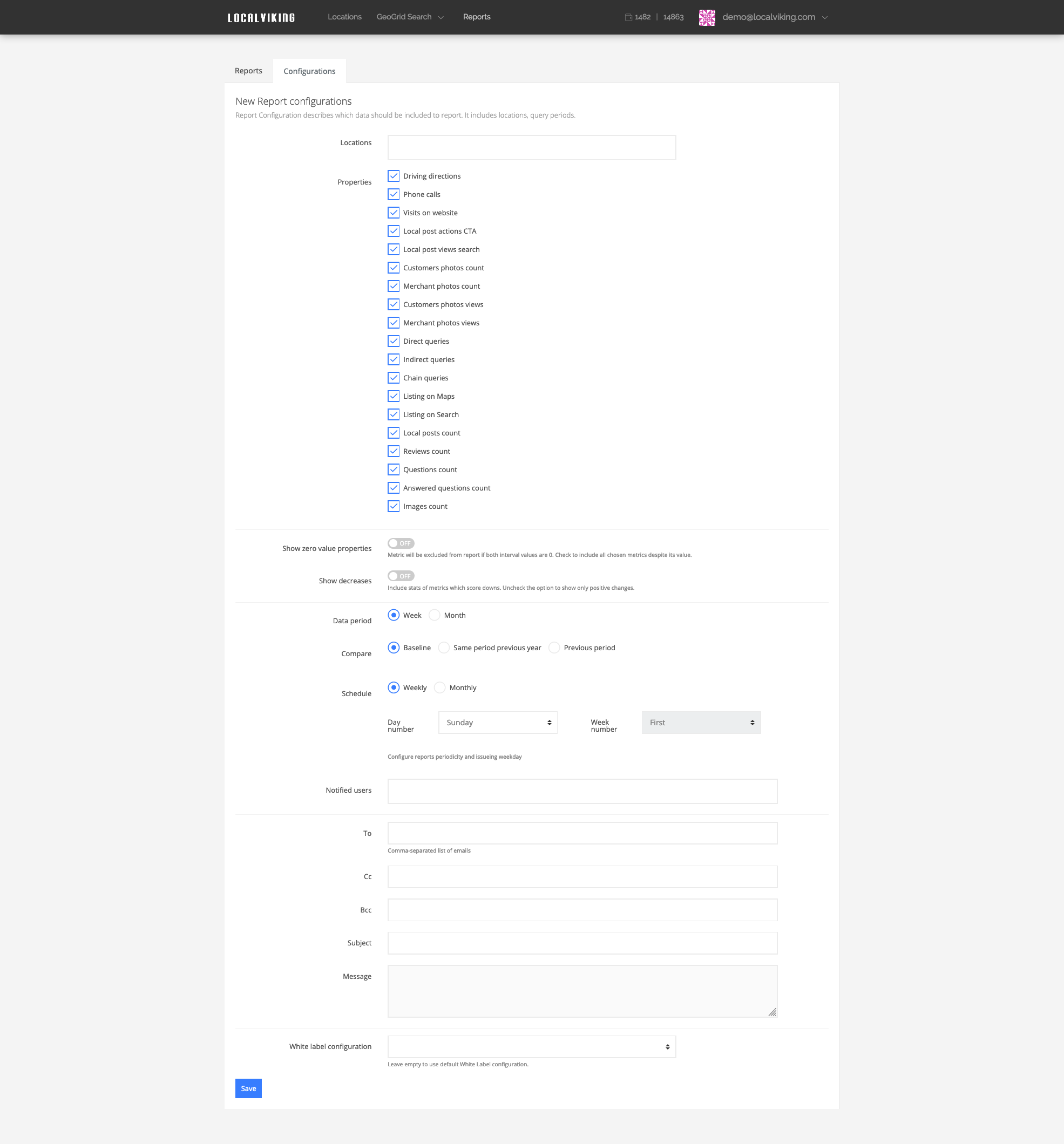Open the Day number Sunday dropdown

point(498,723)
